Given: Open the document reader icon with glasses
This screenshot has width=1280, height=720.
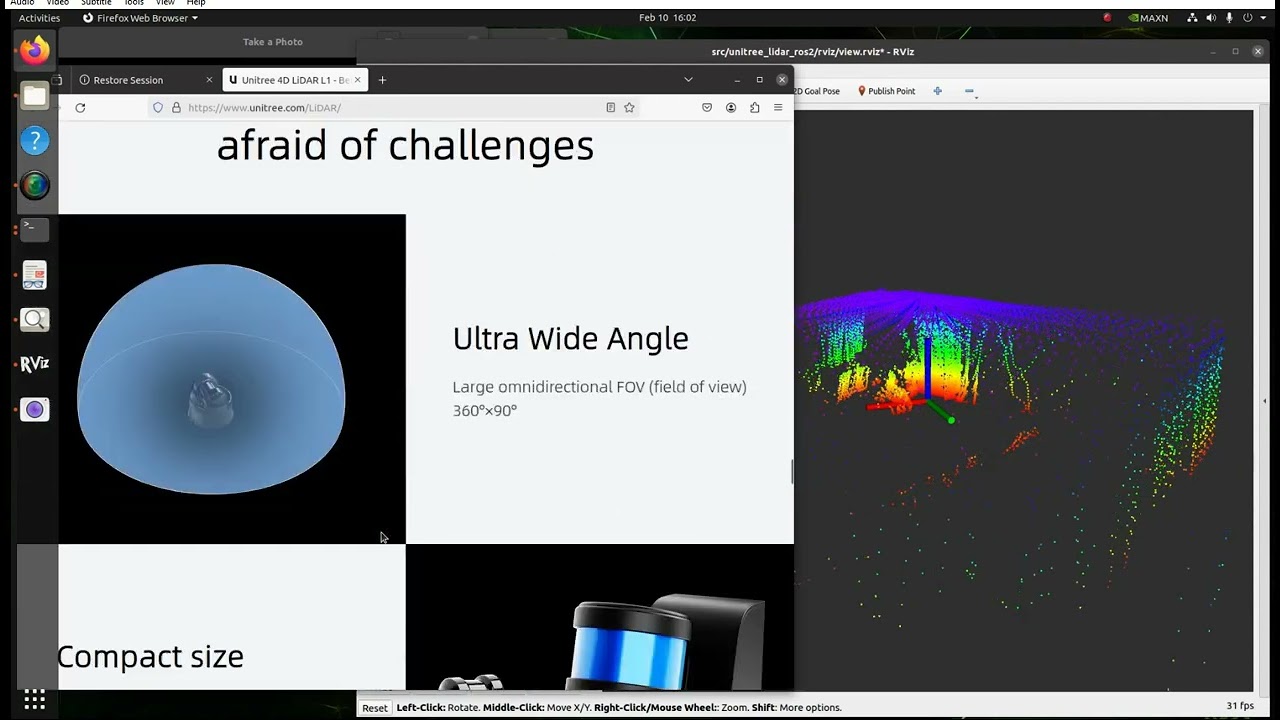Looking at the screenshot, I should coord(35,275).
